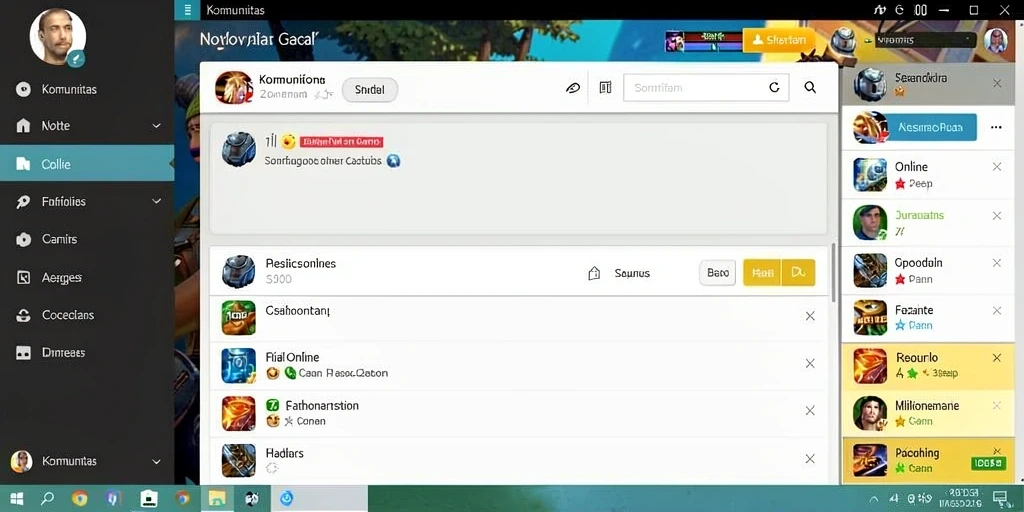The width and height of the screenshot is (1024, 512).
Task: Click the blue badge after Sonrfugooe text
Action: [x=393, y=161]
